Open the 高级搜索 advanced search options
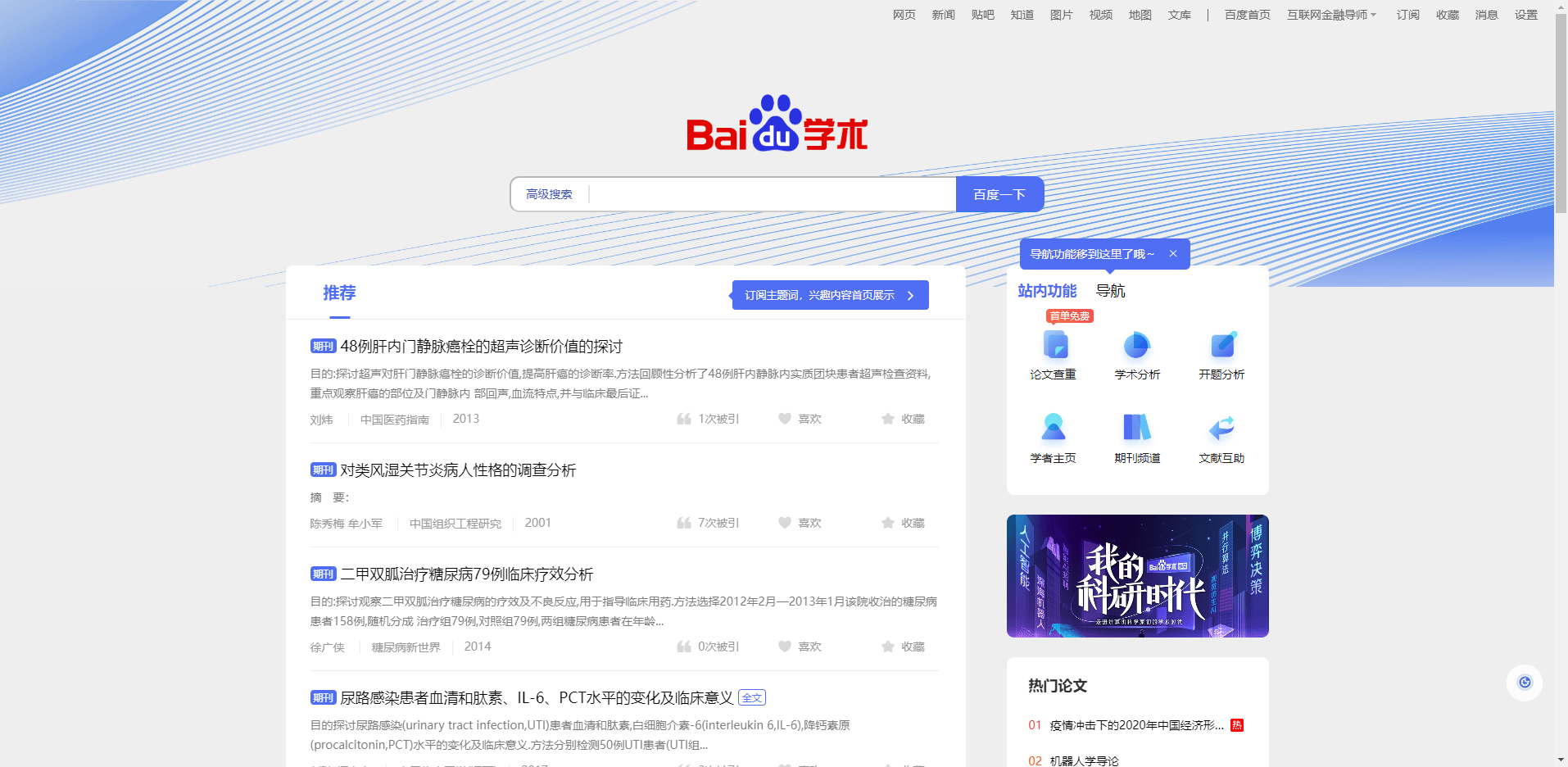 tap(549, 194)
